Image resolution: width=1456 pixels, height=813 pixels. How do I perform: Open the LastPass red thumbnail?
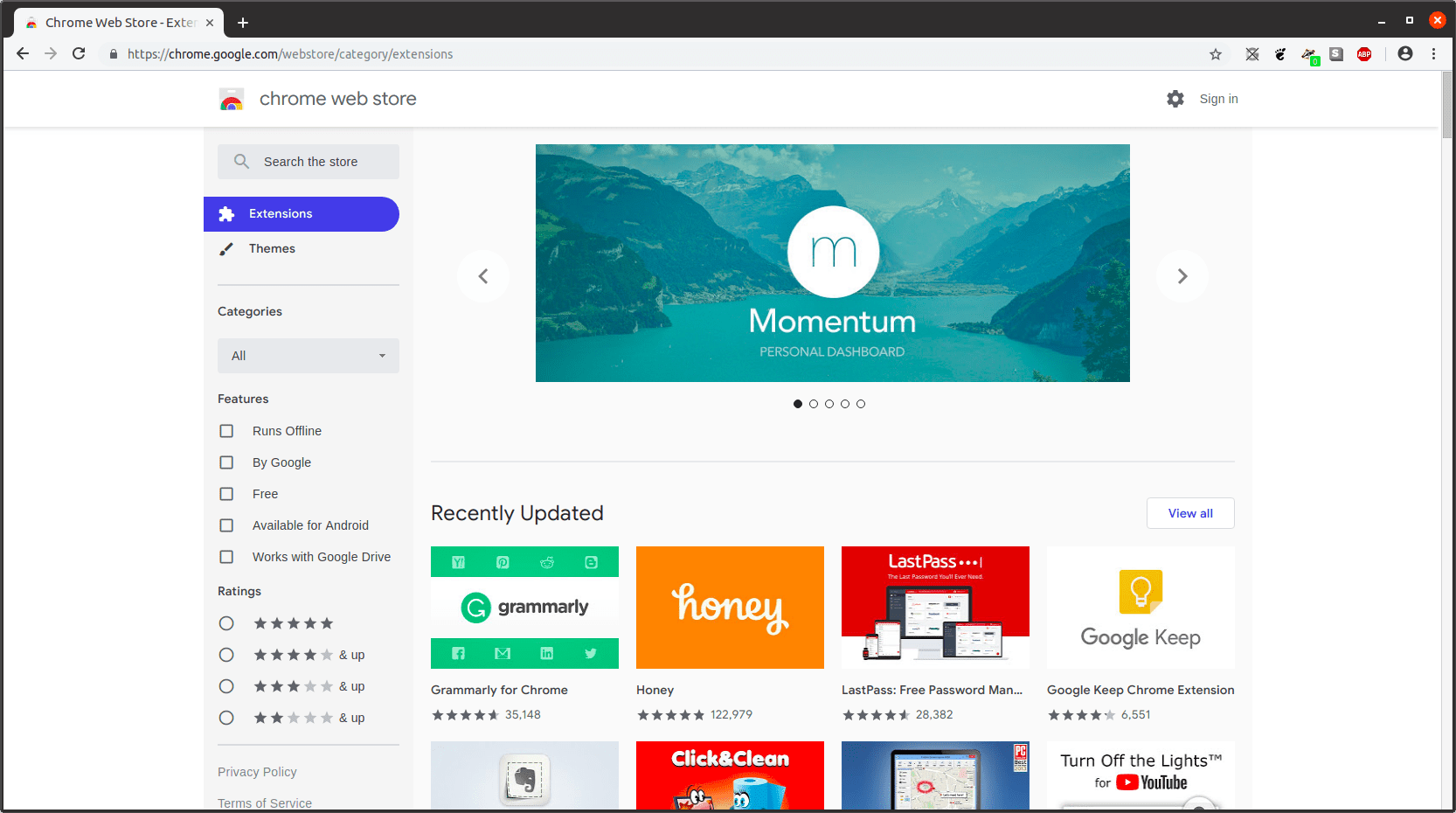[x=935, y=608]
